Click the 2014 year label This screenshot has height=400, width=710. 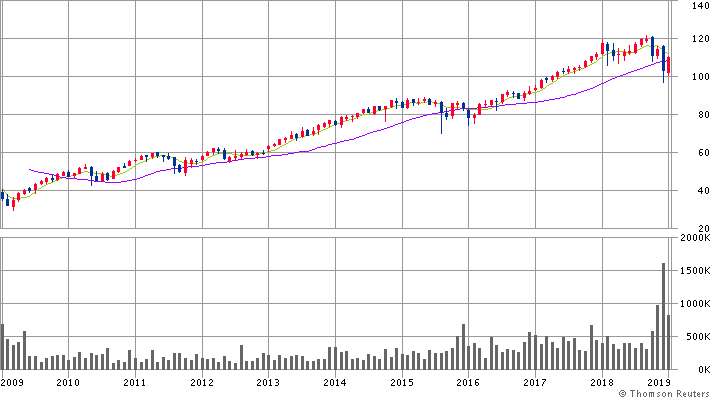335,383
